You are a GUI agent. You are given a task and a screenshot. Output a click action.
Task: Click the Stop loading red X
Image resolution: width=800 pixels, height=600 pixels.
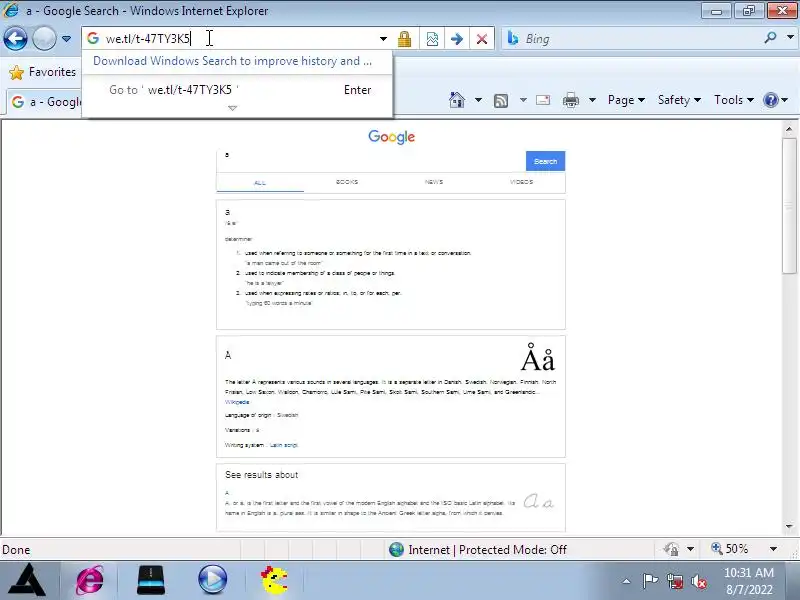click(482, 39)
